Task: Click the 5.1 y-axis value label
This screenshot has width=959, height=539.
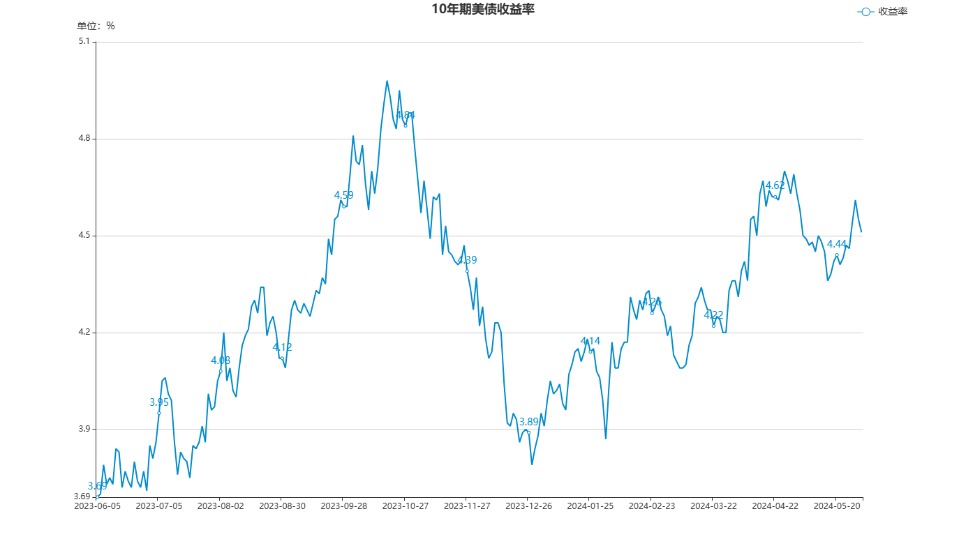Action: [x=83, y=42]
